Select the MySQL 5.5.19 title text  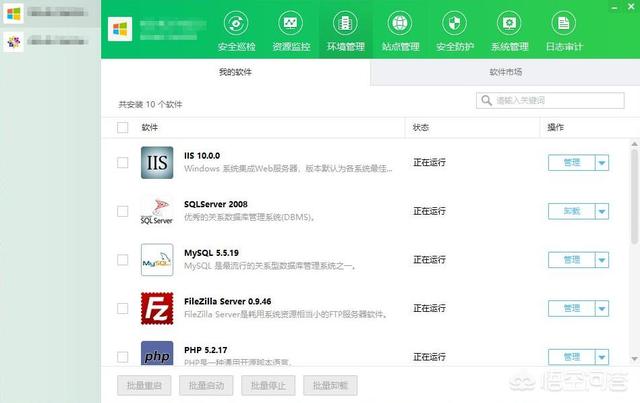click(x=211, y=253)
